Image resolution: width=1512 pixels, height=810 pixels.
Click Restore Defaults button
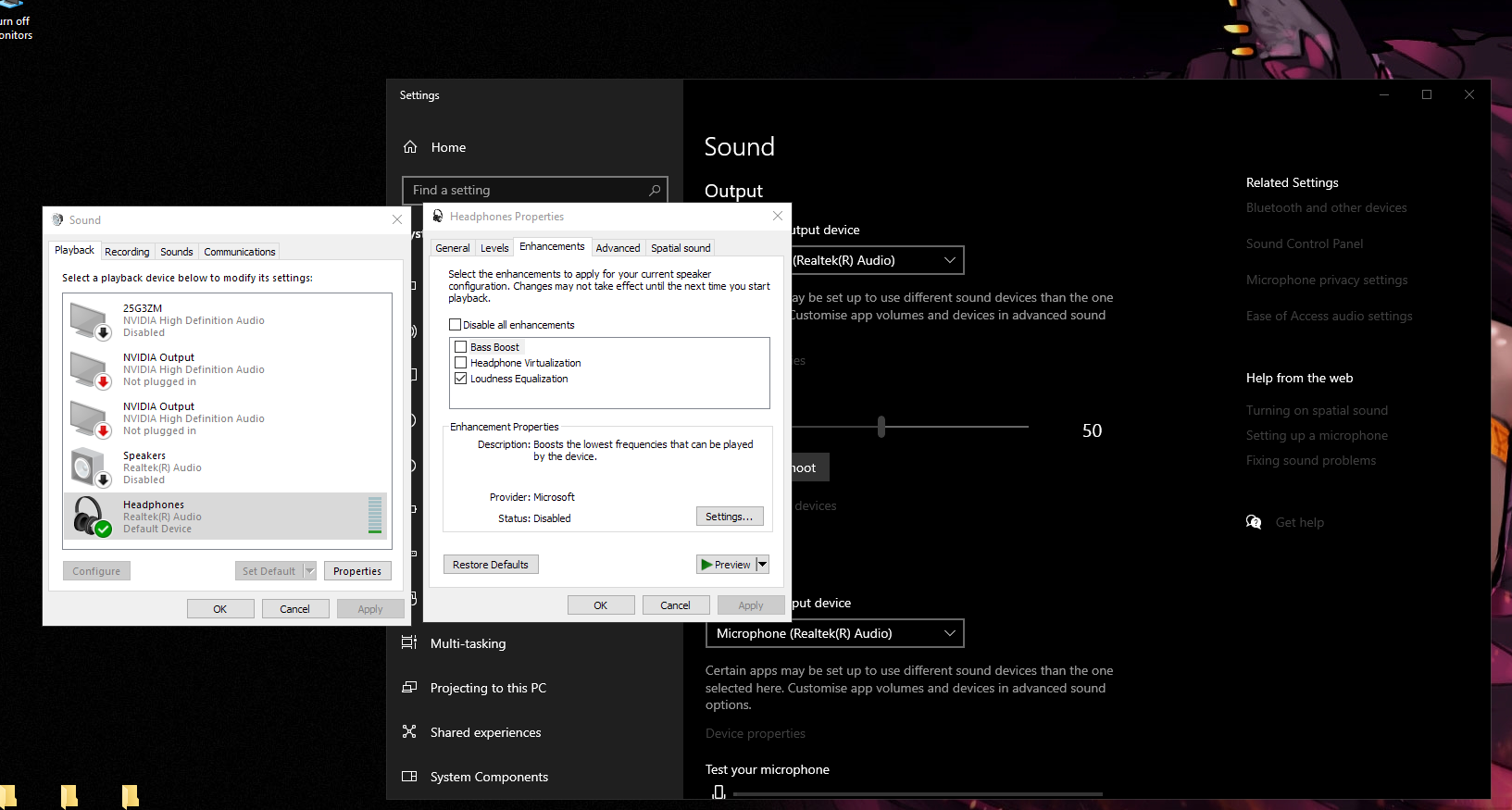point(491,565)
